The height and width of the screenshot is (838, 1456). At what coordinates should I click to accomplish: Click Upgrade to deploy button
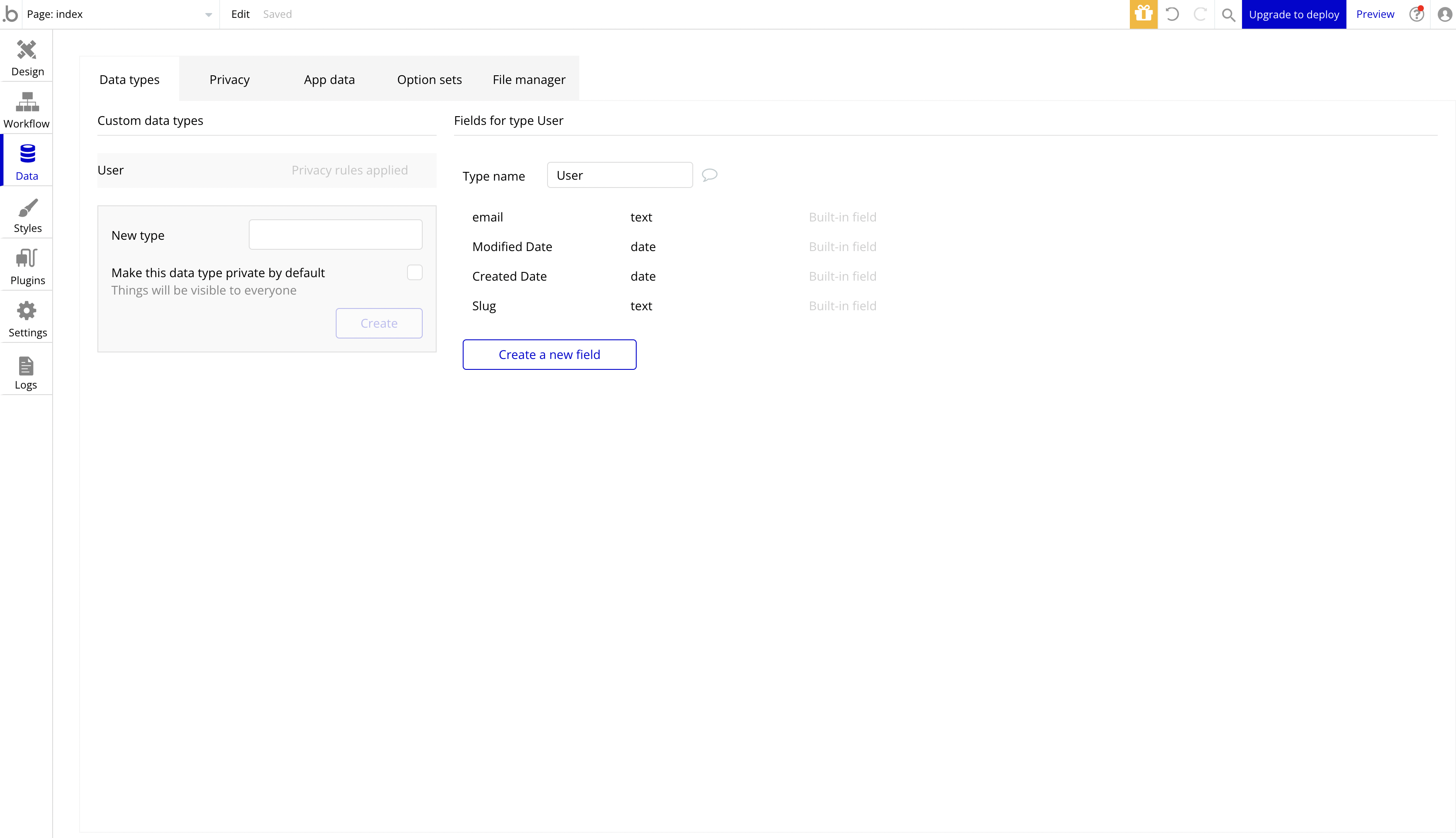coord(1293,14)
